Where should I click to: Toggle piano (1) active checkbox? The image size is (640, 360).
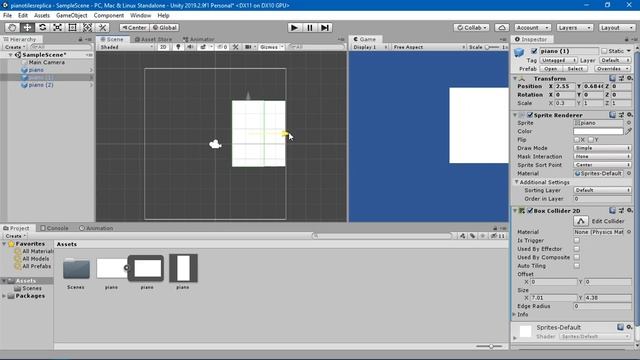[534, 51]
